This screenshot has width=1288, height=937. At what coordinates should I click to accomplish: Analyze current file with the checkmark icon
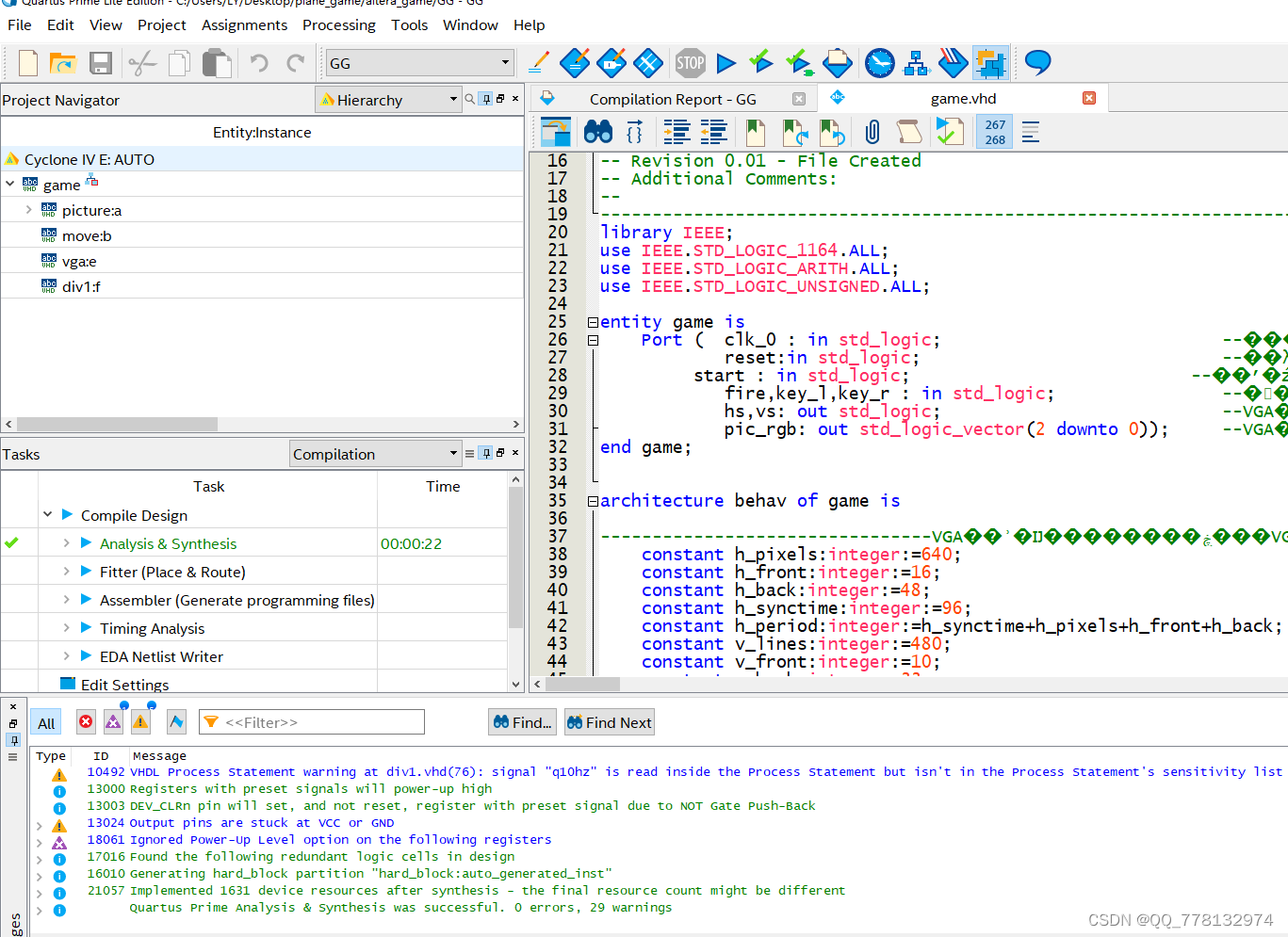click(x=949, y=132)
